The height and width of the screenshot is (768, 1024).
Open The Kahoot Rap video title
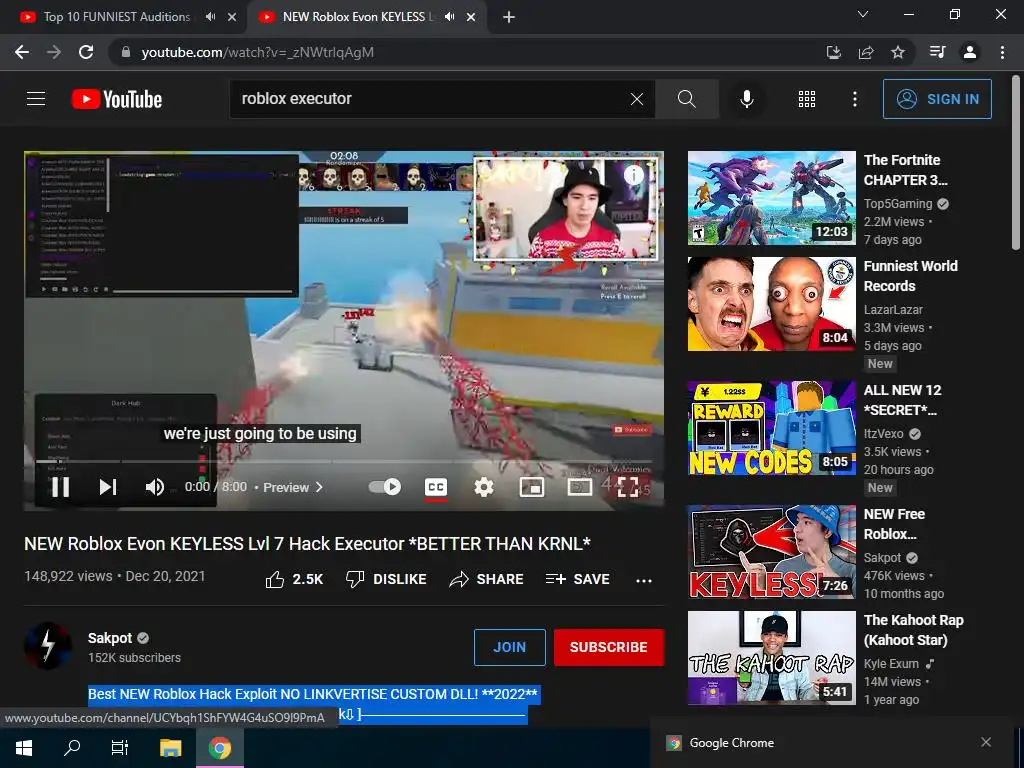[914, 630]
